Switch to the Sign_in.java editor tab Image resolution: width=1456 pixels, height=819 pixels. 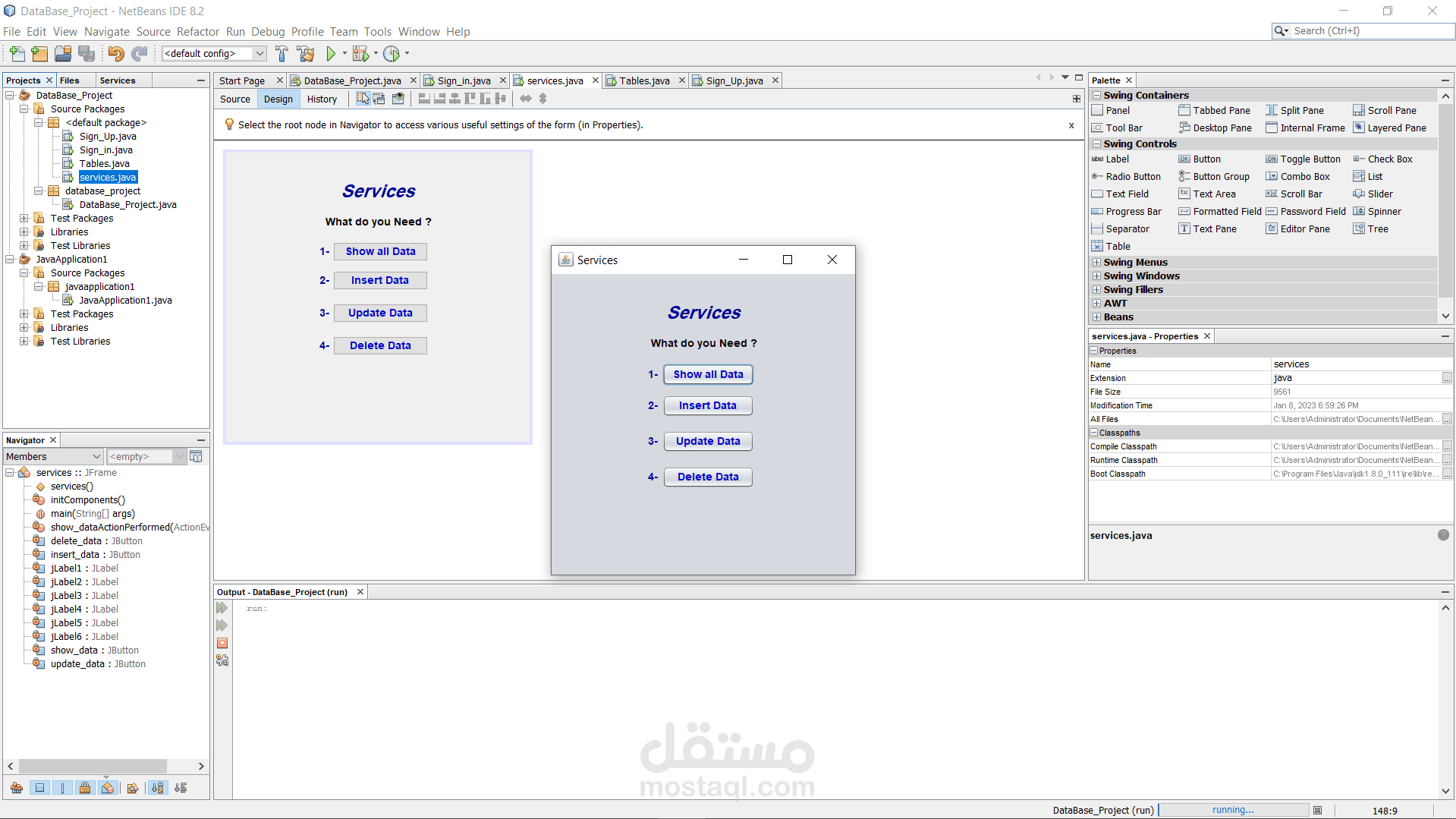[x=464, y=81]
